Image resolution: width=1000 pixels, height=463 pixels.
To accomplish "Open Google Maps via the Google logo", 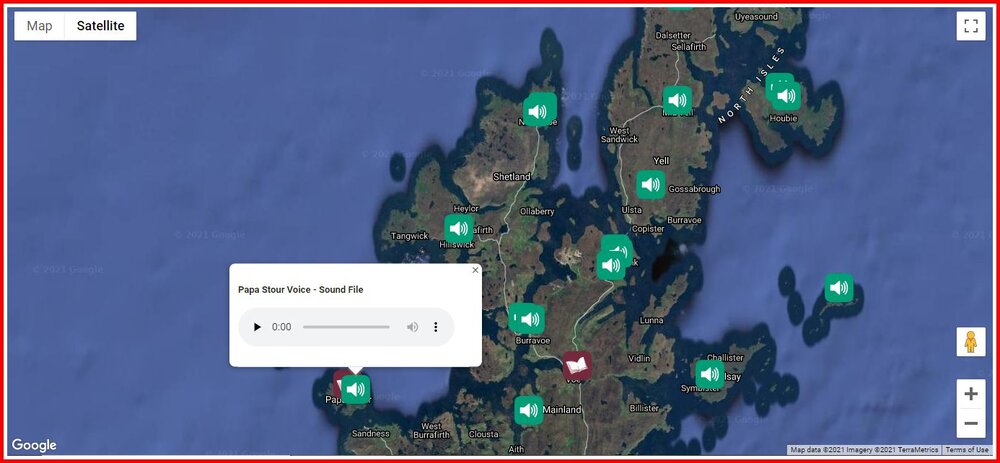I will 34,445.
